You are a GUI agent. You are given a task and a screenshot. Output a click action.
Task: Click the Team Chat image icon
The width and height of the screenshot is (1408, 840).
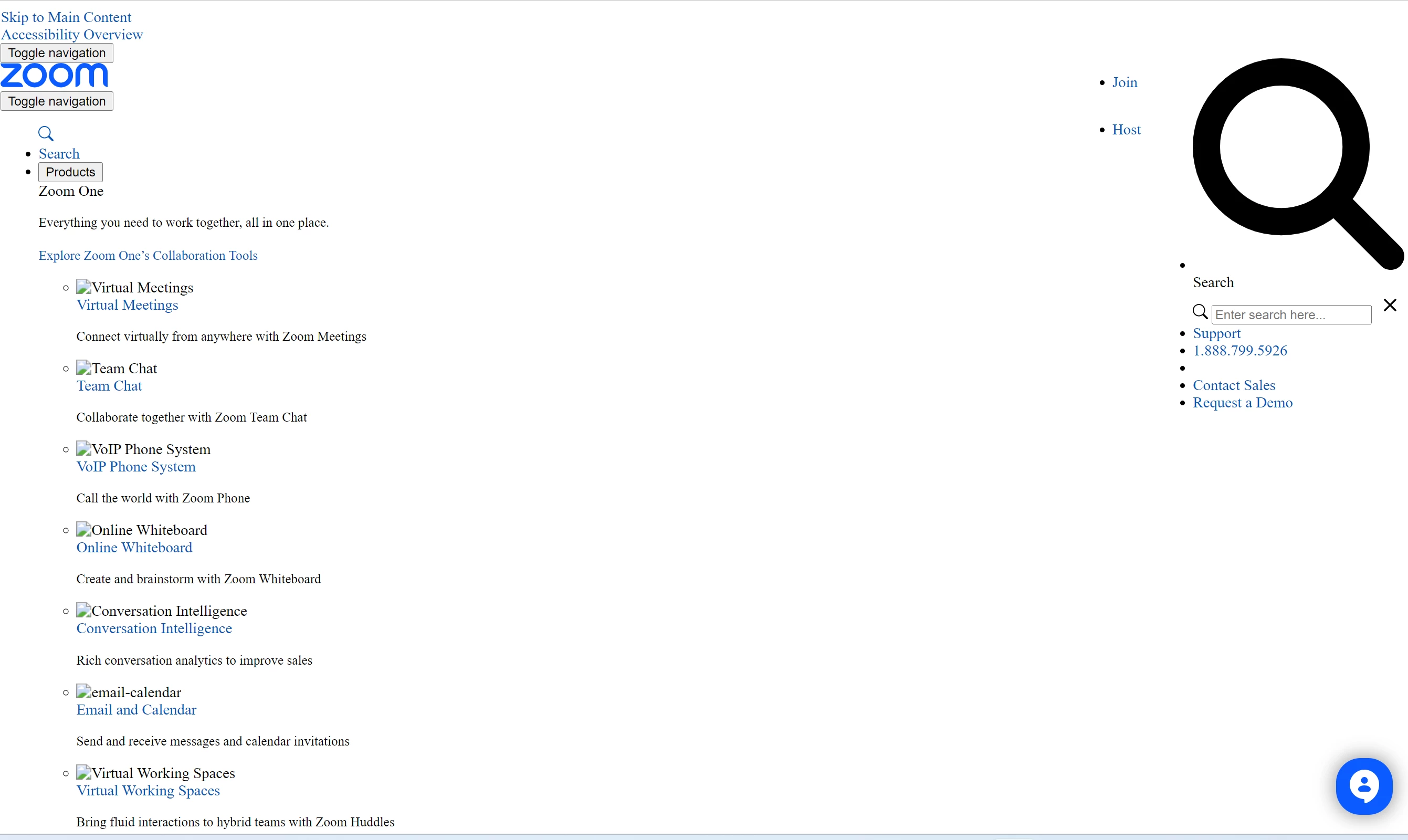(x=84, y=368)
